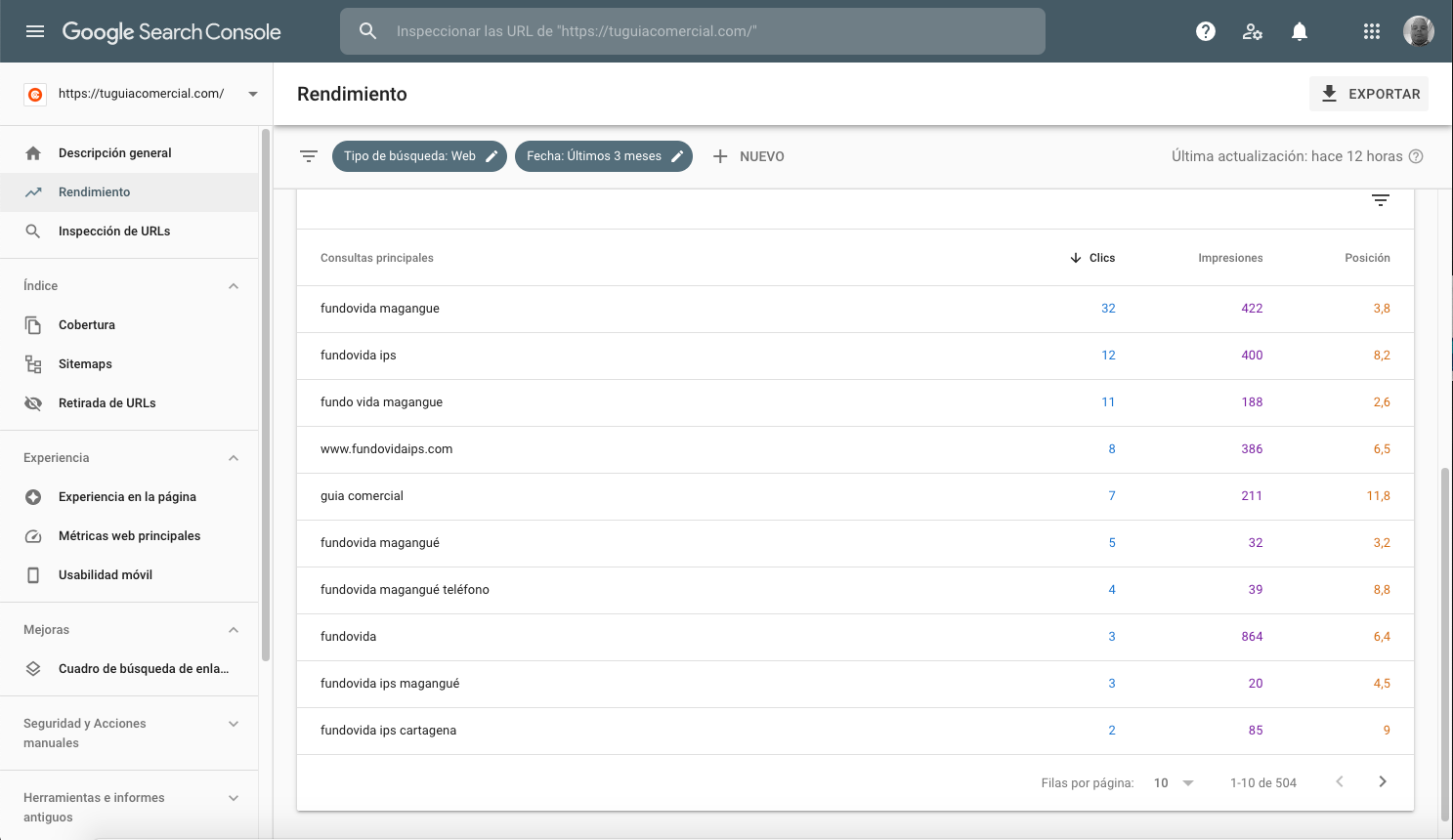
Task: Open the Google apps grid
Action: tap(1372, 31)
